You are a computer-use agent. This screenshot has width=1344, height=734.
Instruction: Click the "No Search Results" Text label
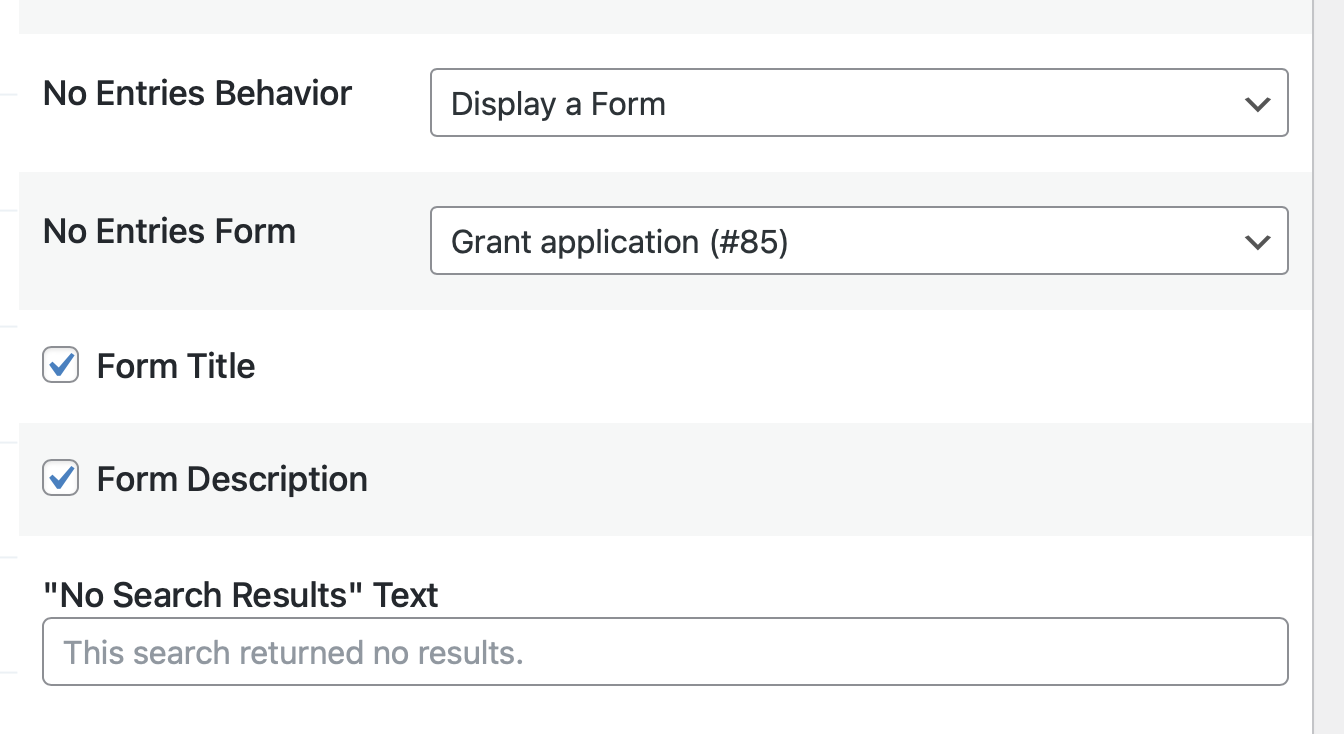pos(240,595)
